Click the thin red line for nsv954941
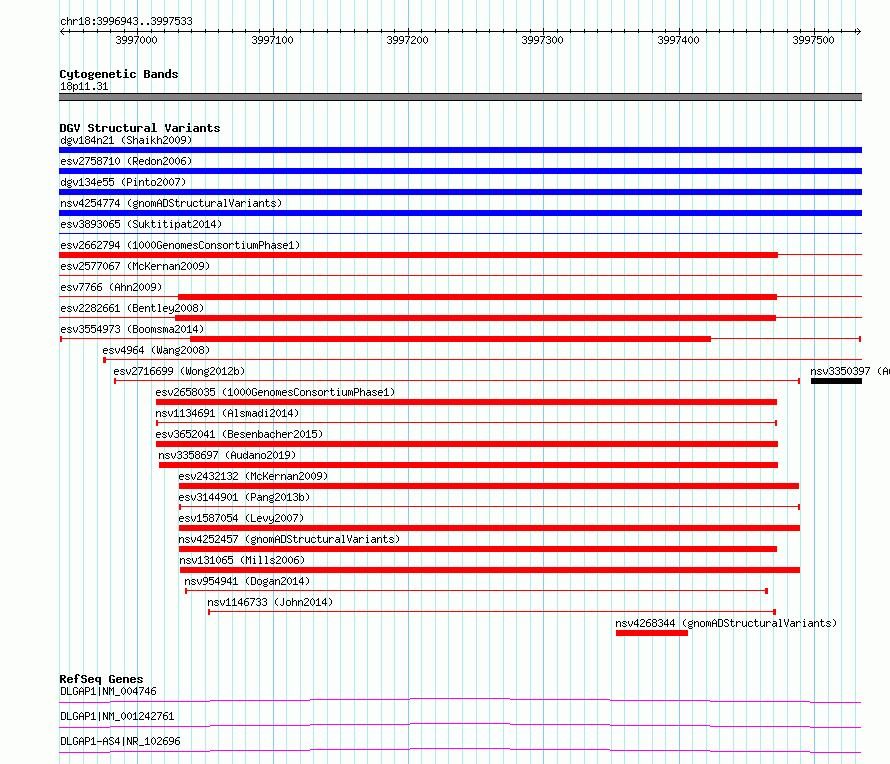The height and width of the screenshot is (764, 890). pyautogui.click(x=477, y=591)
